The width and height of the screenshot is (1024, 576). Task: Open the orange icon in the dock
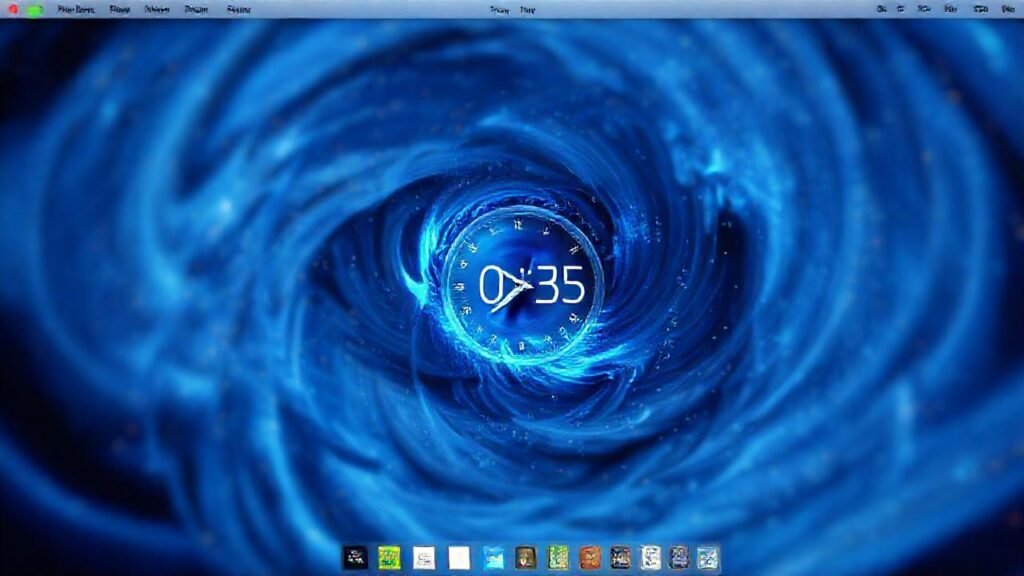pyautogui.click(x=590, y=557)
